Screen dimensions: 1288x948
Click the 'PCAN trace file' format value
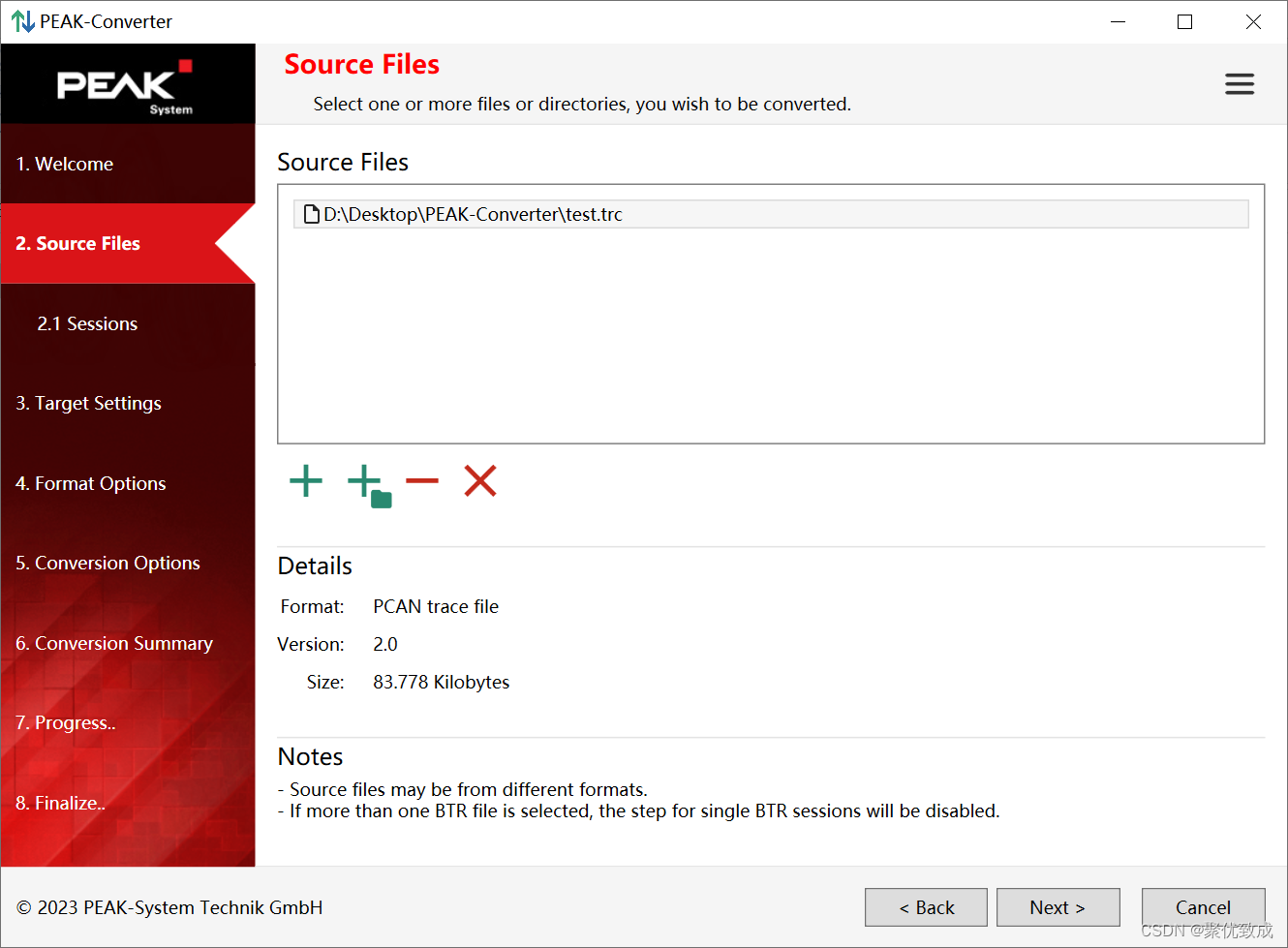[436, 606]
